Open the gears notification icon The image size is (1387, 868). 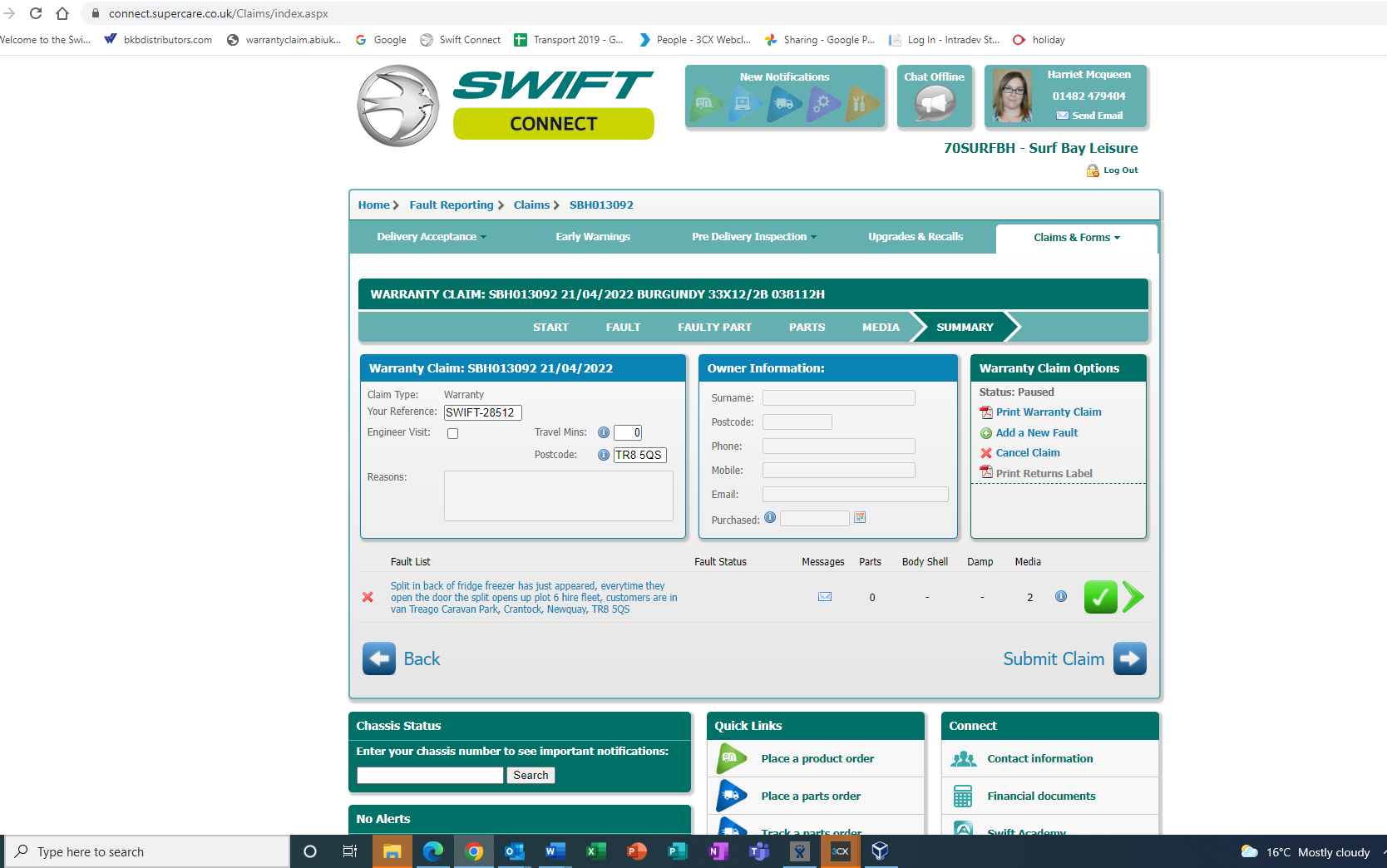pos(823,104)
